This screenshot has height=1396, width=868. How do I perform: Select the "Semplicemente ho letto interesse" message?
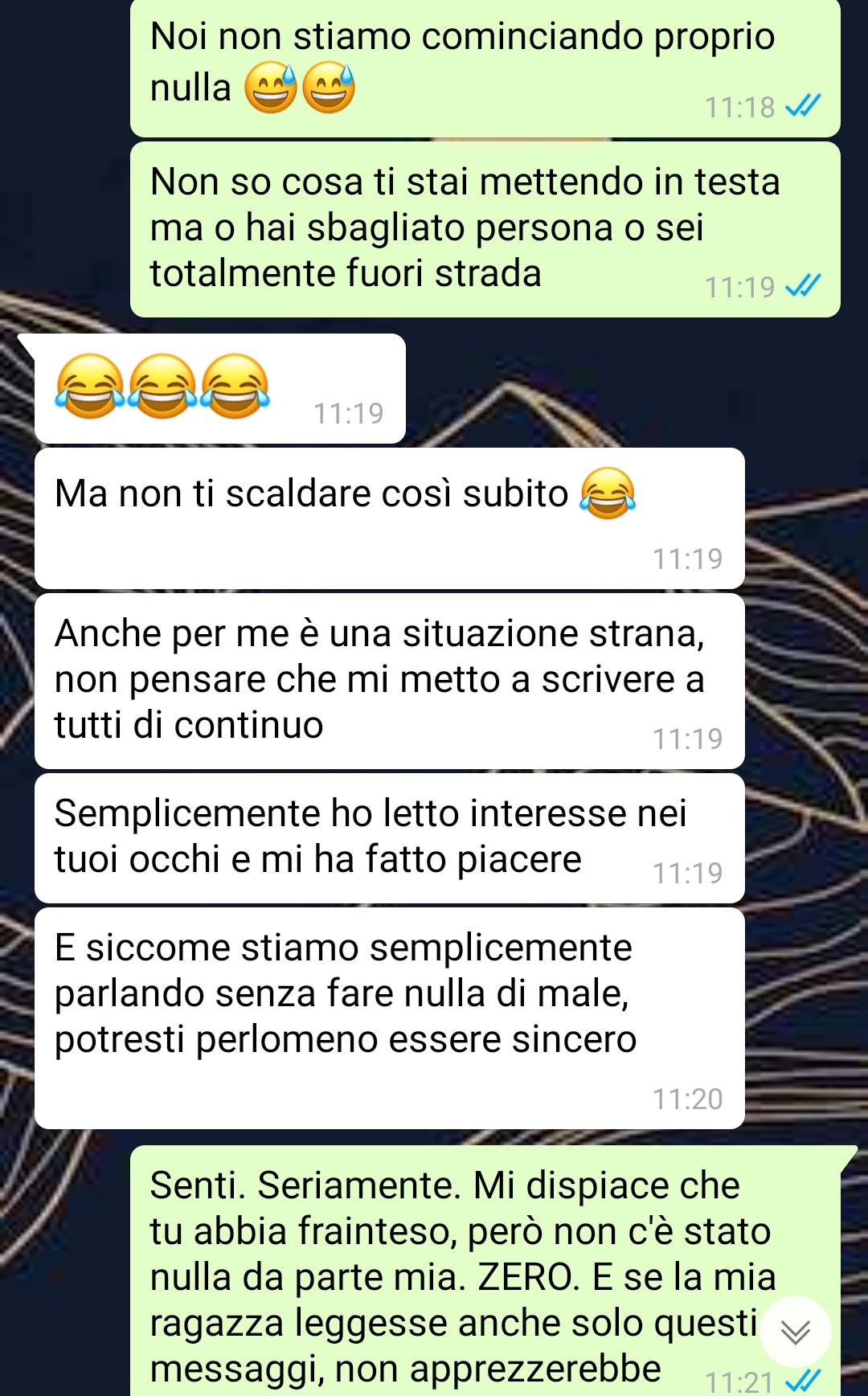pos(390,838)
